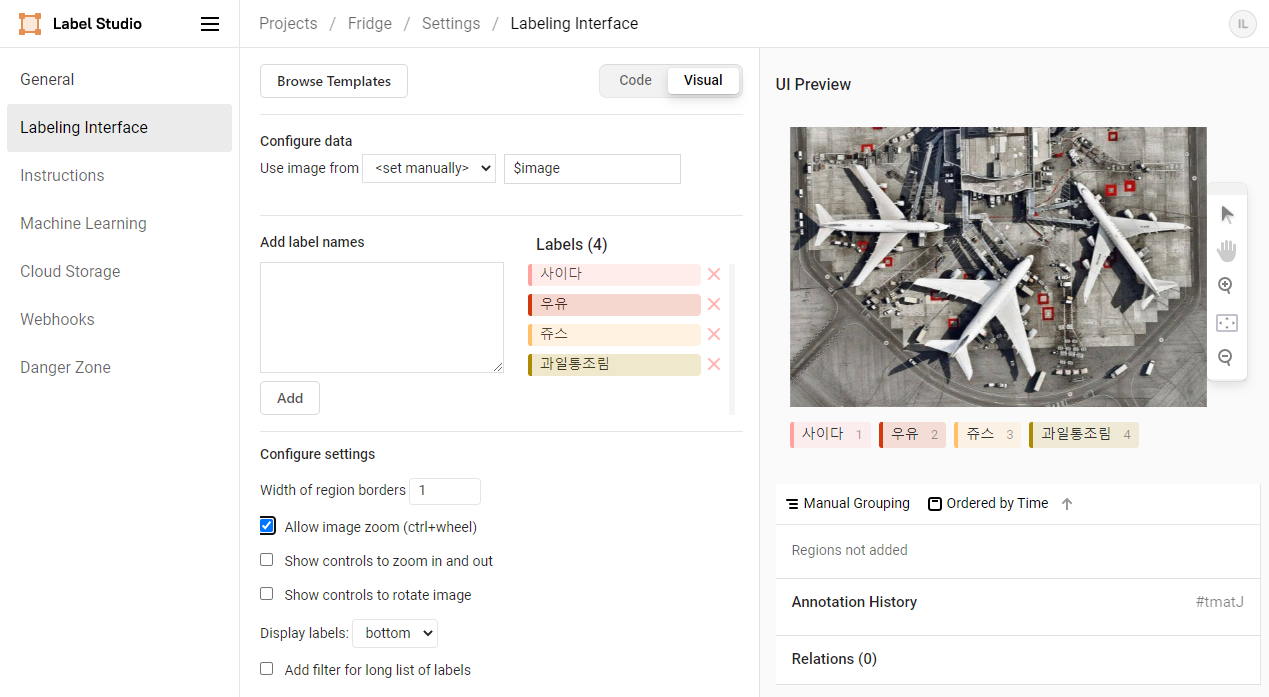Click the $image value input field
The height and width of the screenshot is (697, 1269).
(x=592, y=168)
